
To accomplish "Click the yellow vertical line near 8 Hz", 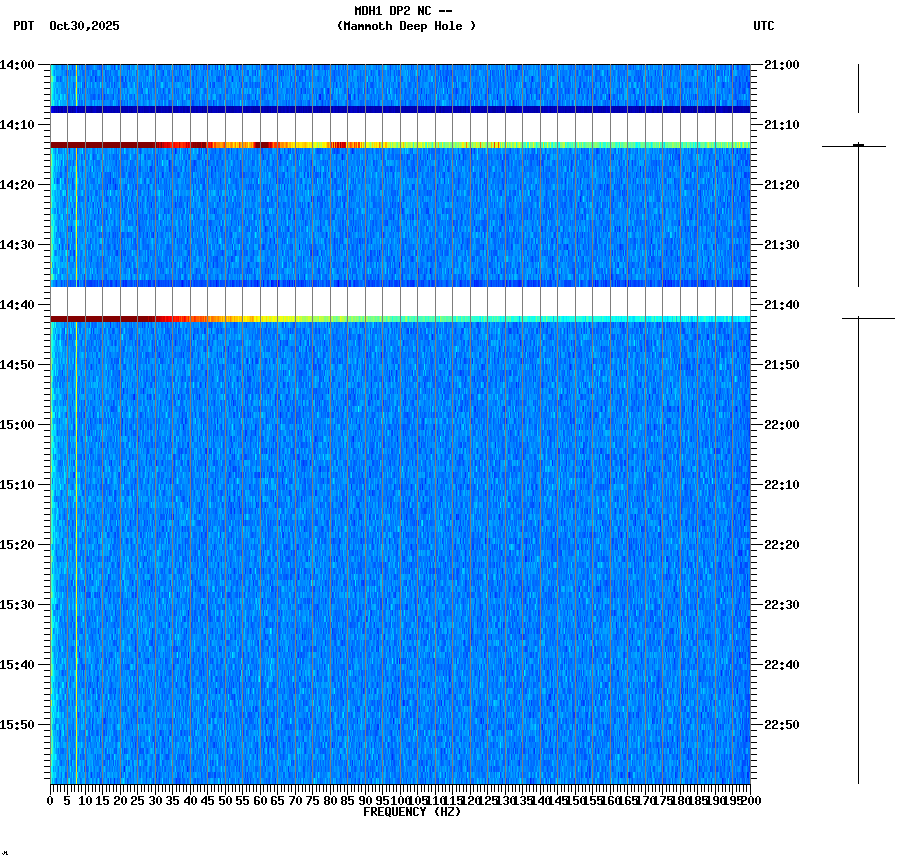I will (78, 500).
